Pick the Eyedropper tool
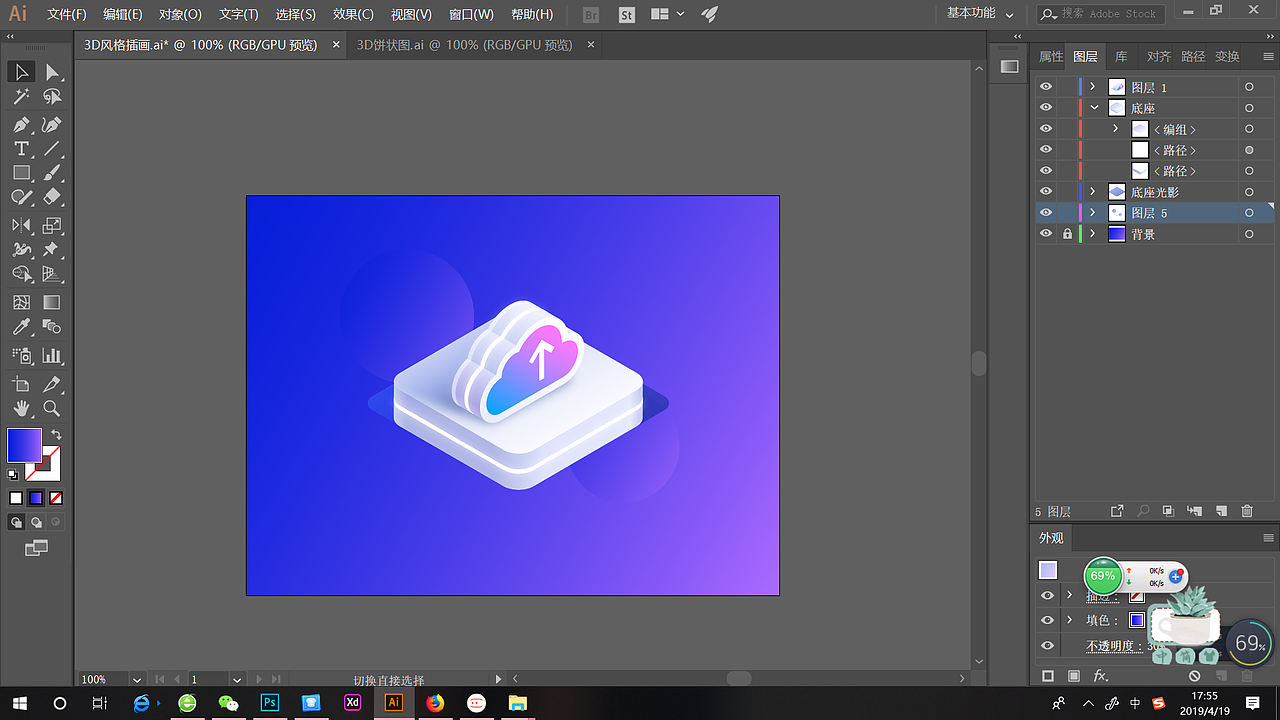Screen dimensions: 1280x720 (21, 327)
